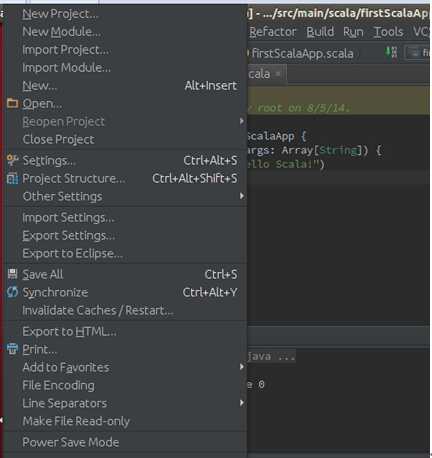
Task: Expand the Other Settings submenu arrow
Action: click(x=242, y=196)
